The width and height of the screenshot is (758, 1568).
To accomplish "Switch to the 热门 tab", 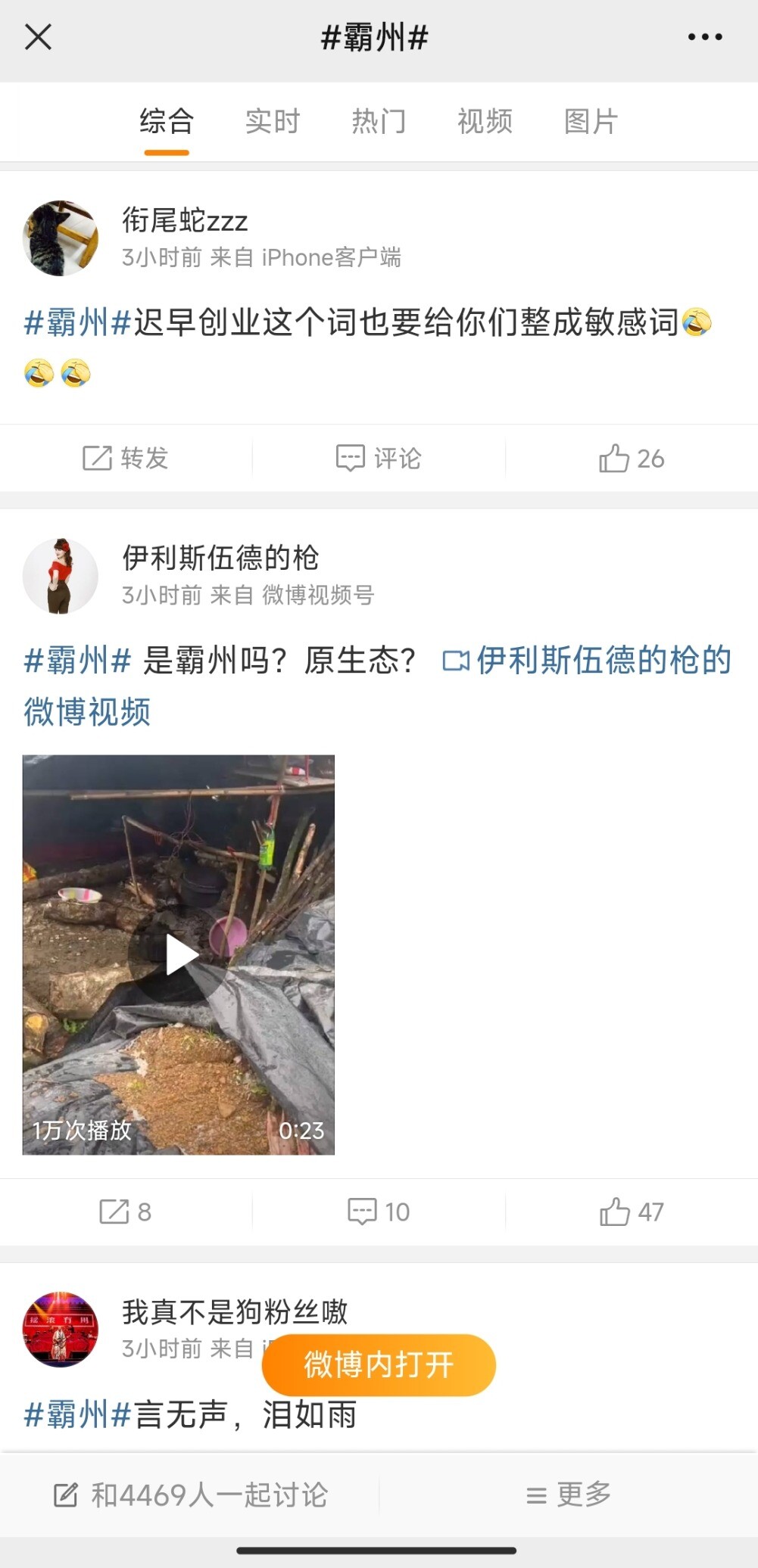I will click(x=379, y=121).
